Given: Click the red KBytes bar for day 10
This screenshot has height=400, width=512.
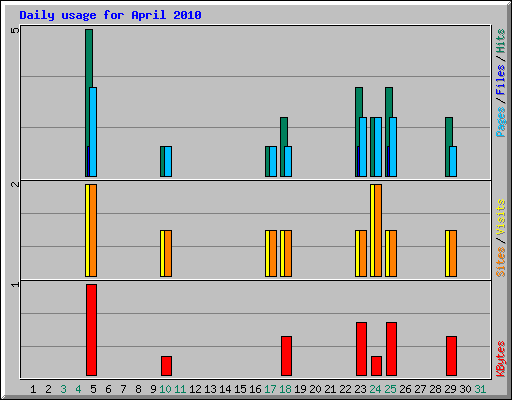Looking at the screenshot, I should (166, 366).
